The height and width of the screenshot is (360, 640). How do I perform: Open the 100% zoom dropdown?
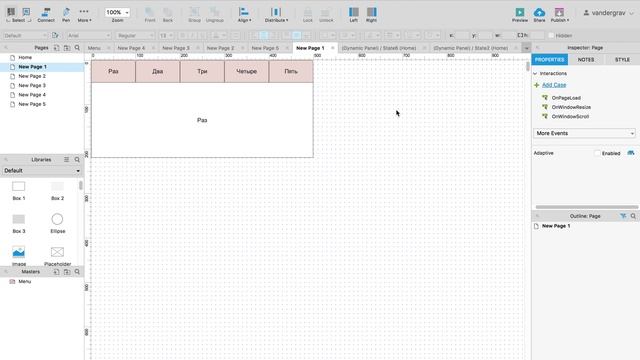click(x=117, y=13)
